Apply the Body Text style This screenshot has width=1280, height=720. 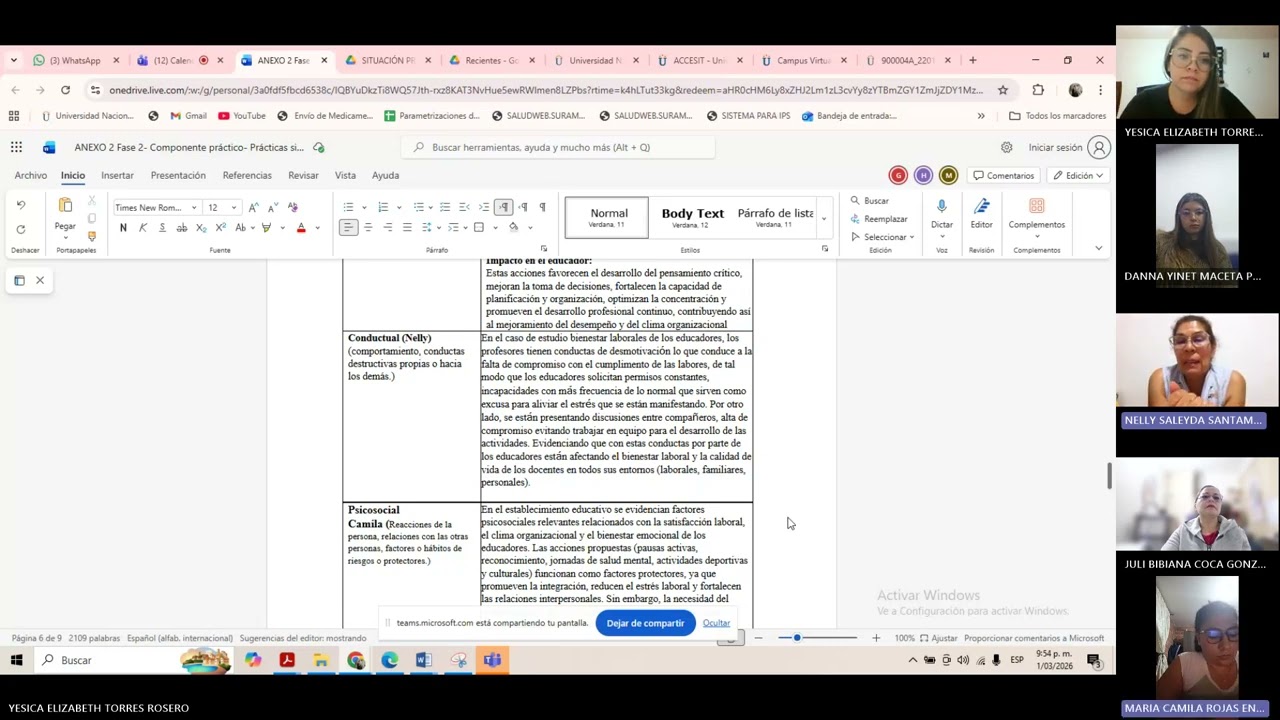click(692, 217)
